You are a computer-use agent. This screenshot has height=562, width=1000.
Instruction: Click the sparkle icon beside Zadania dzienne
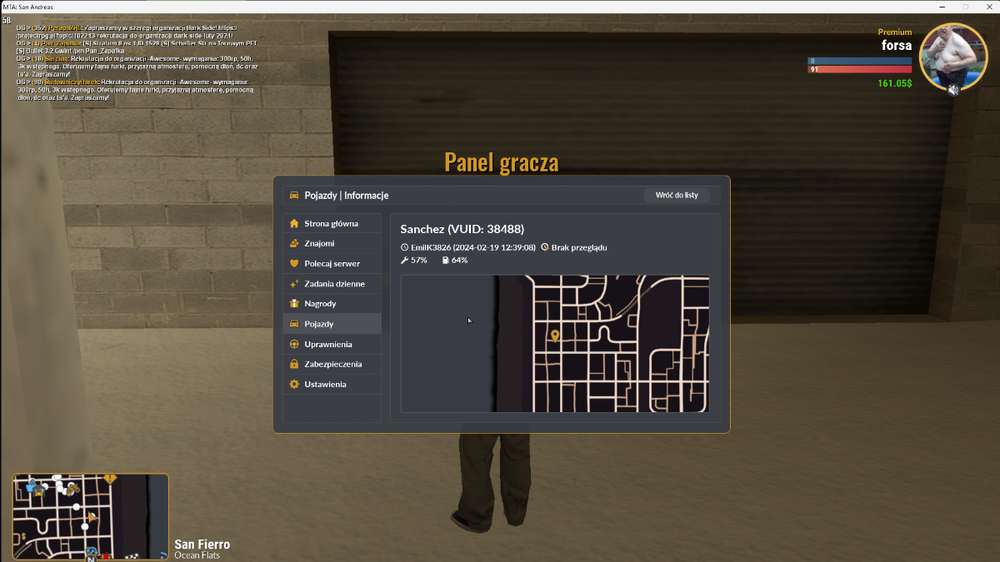[294, 283]
